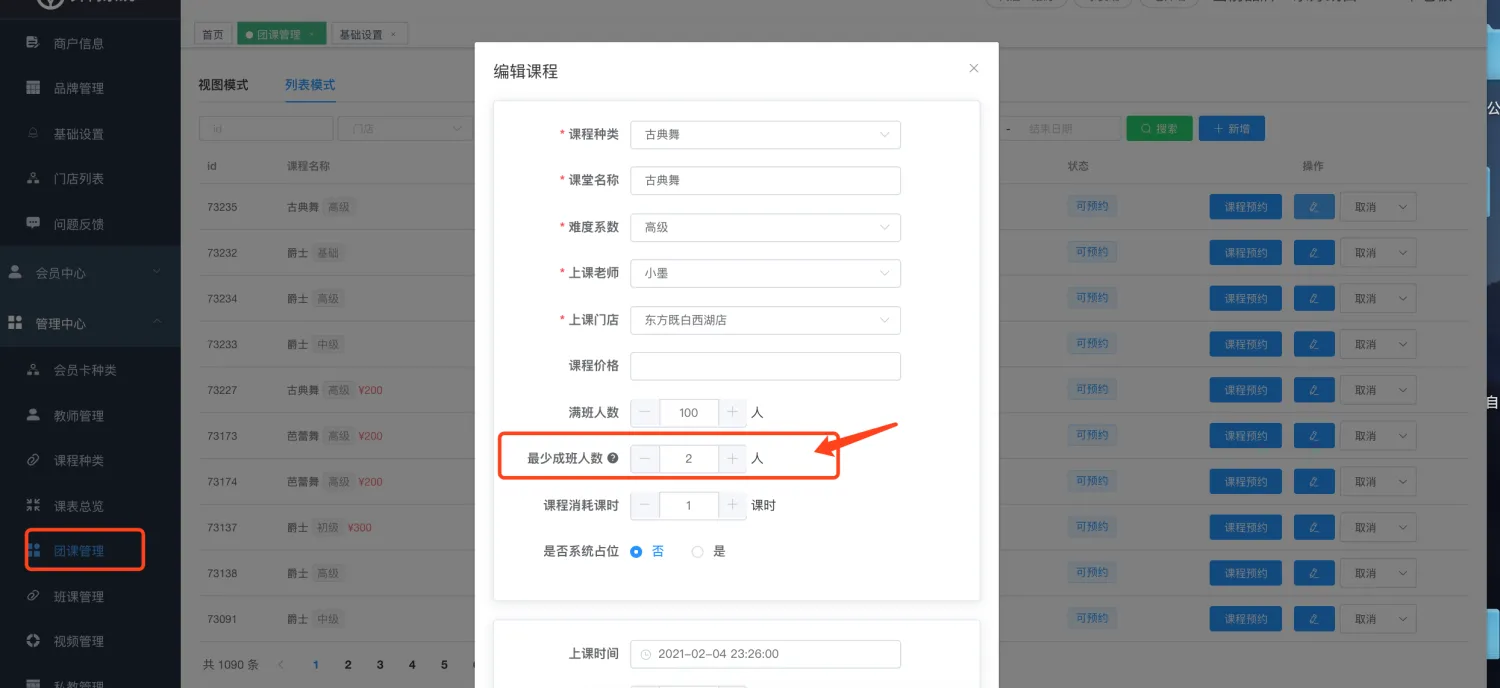Viewport: 1500px width, 688px height.
Task: Click the 新增 button
Action: click(x=1231, y=129)
